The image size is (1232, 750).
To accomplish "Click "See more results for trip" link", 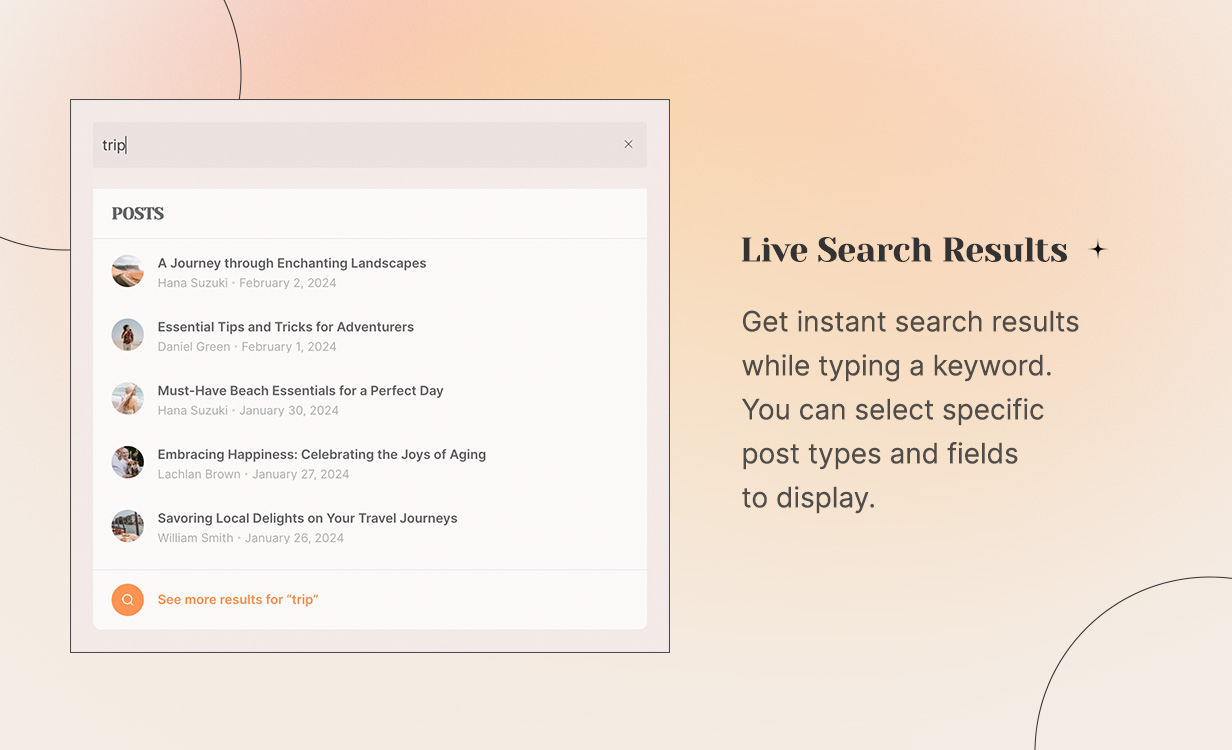I will pos(238,600).
